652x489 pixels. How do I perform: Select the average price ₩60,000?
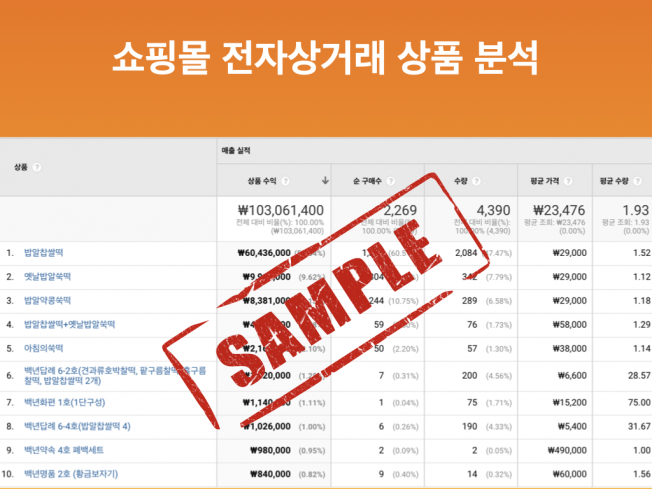click(x=570, y=474)
